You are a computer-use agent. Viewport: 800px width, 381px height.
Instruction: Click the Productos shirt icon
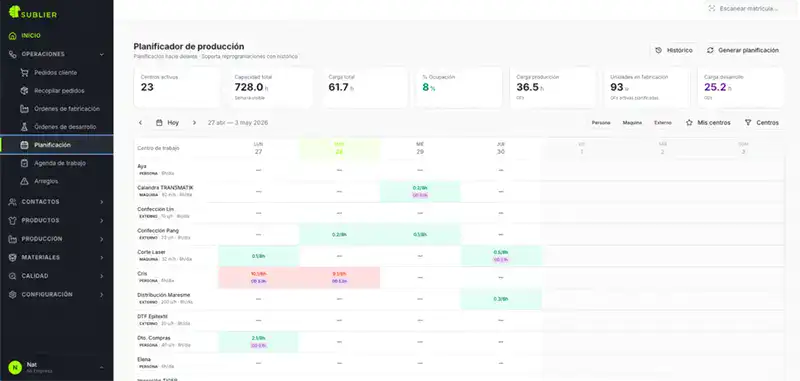coord(13,220)
